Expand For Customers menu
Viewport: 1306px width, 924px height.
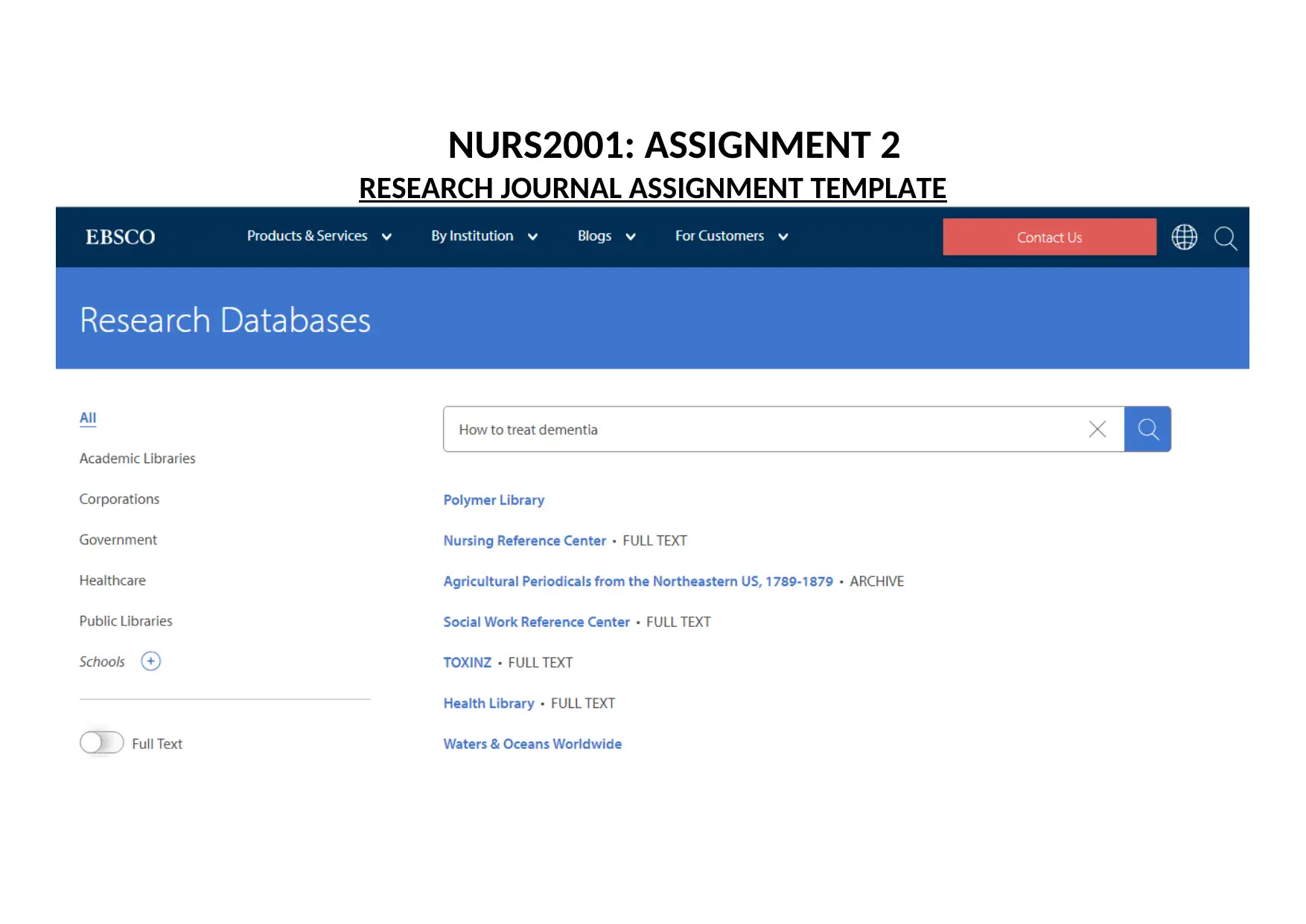[x=731, y=236]
